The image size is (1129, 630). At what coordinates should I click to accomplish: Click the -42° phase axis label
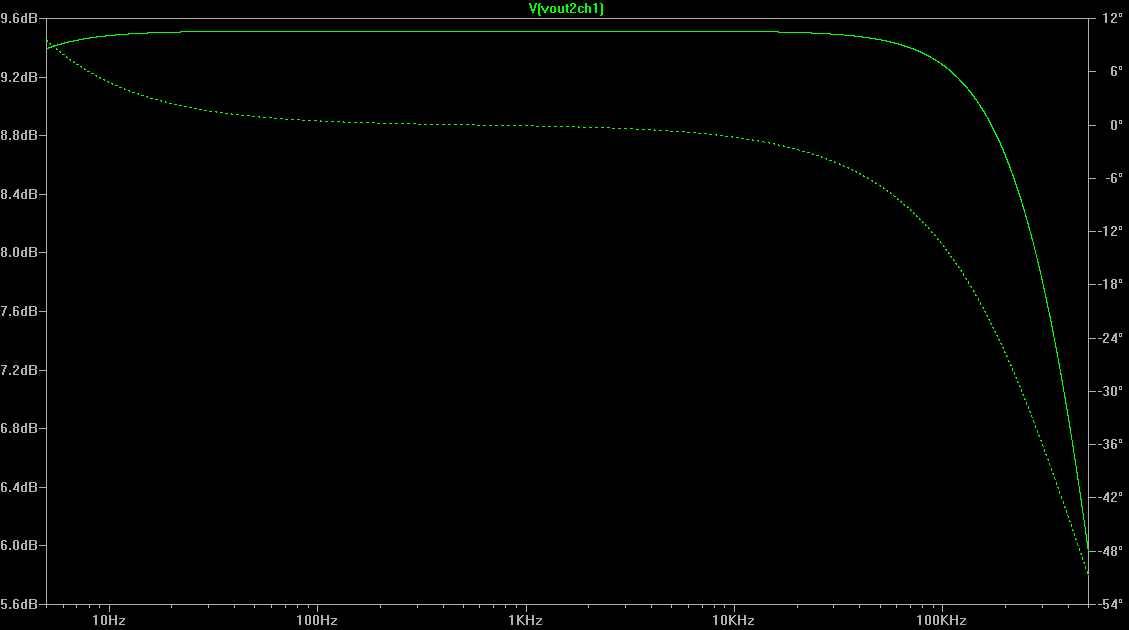coord(1111,498)
